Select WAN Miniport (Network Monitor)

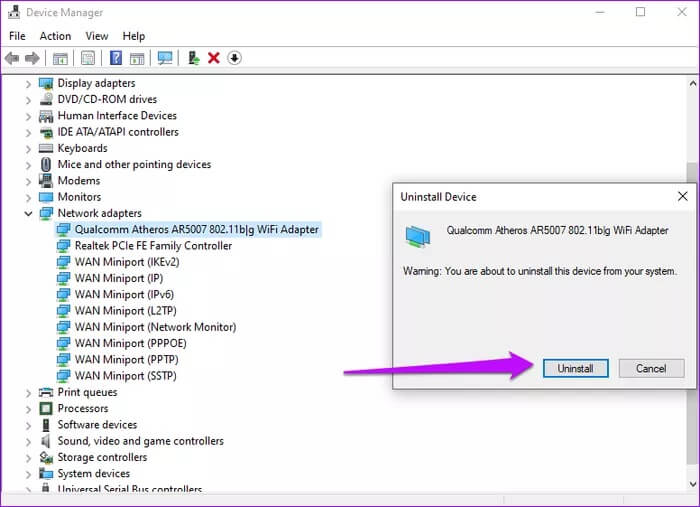[x=155, y=327]
